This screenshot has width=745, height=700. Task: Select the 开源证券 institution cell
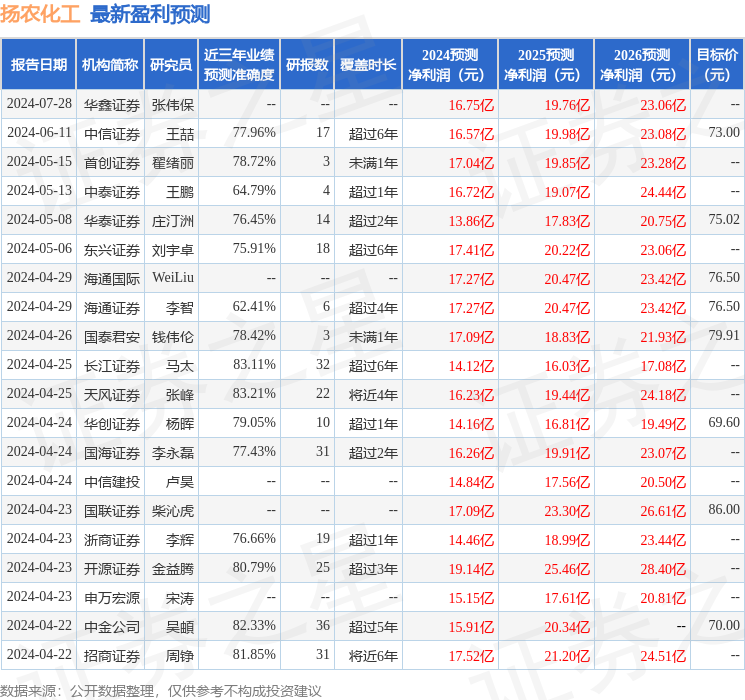pyautogui.click(x=112, y=569)
